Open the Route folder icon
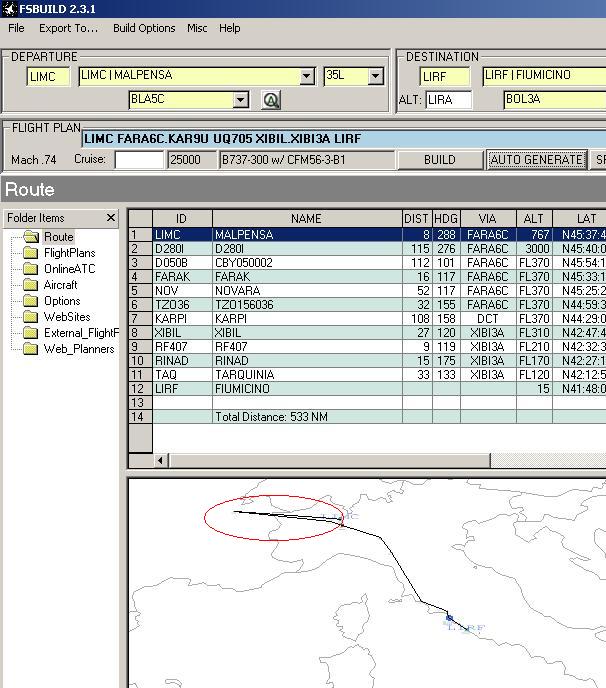 pyautogui.click(x=31, y=237)
